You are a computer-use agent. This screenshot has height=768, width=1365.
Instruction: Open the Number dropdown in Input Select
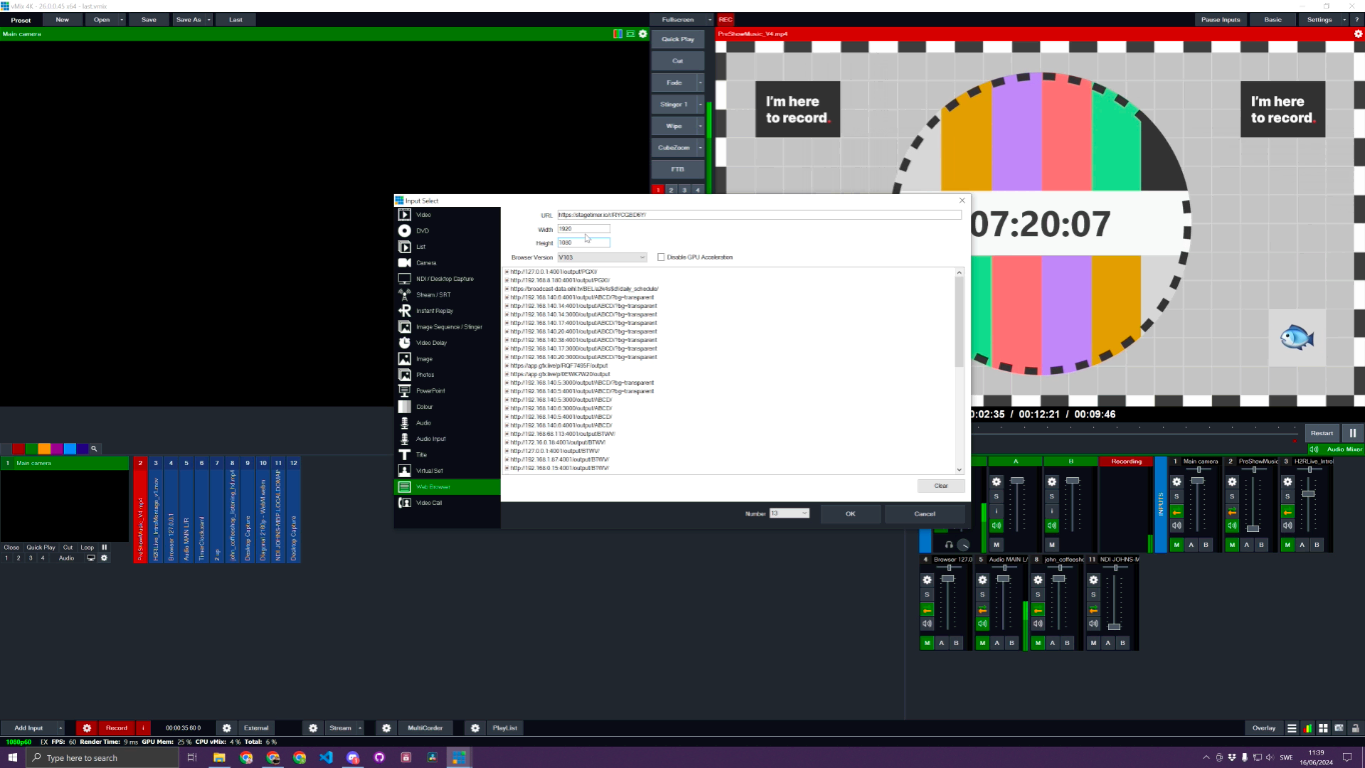789,513
